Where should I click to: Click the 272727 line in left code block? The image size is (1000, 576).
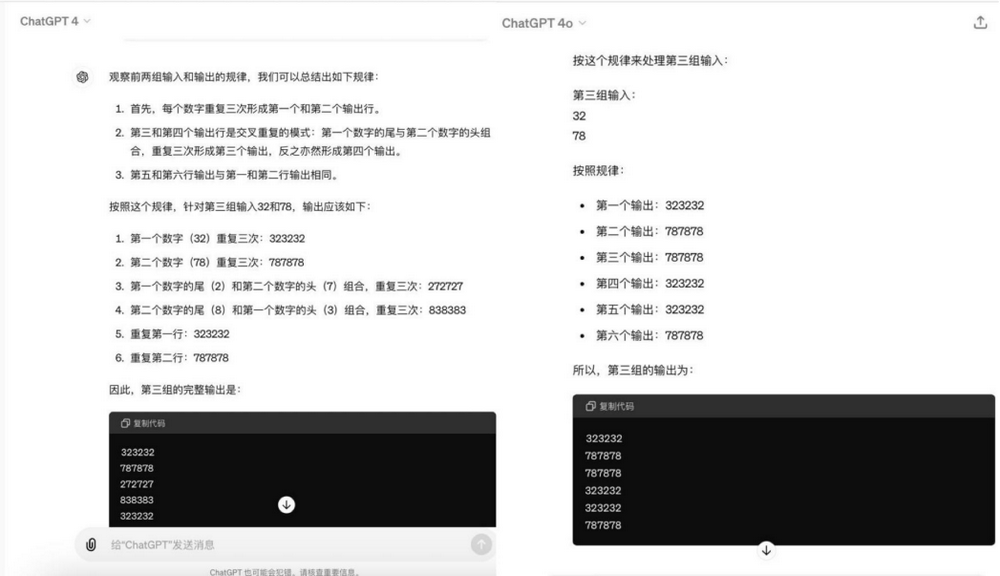pos(136,484)
